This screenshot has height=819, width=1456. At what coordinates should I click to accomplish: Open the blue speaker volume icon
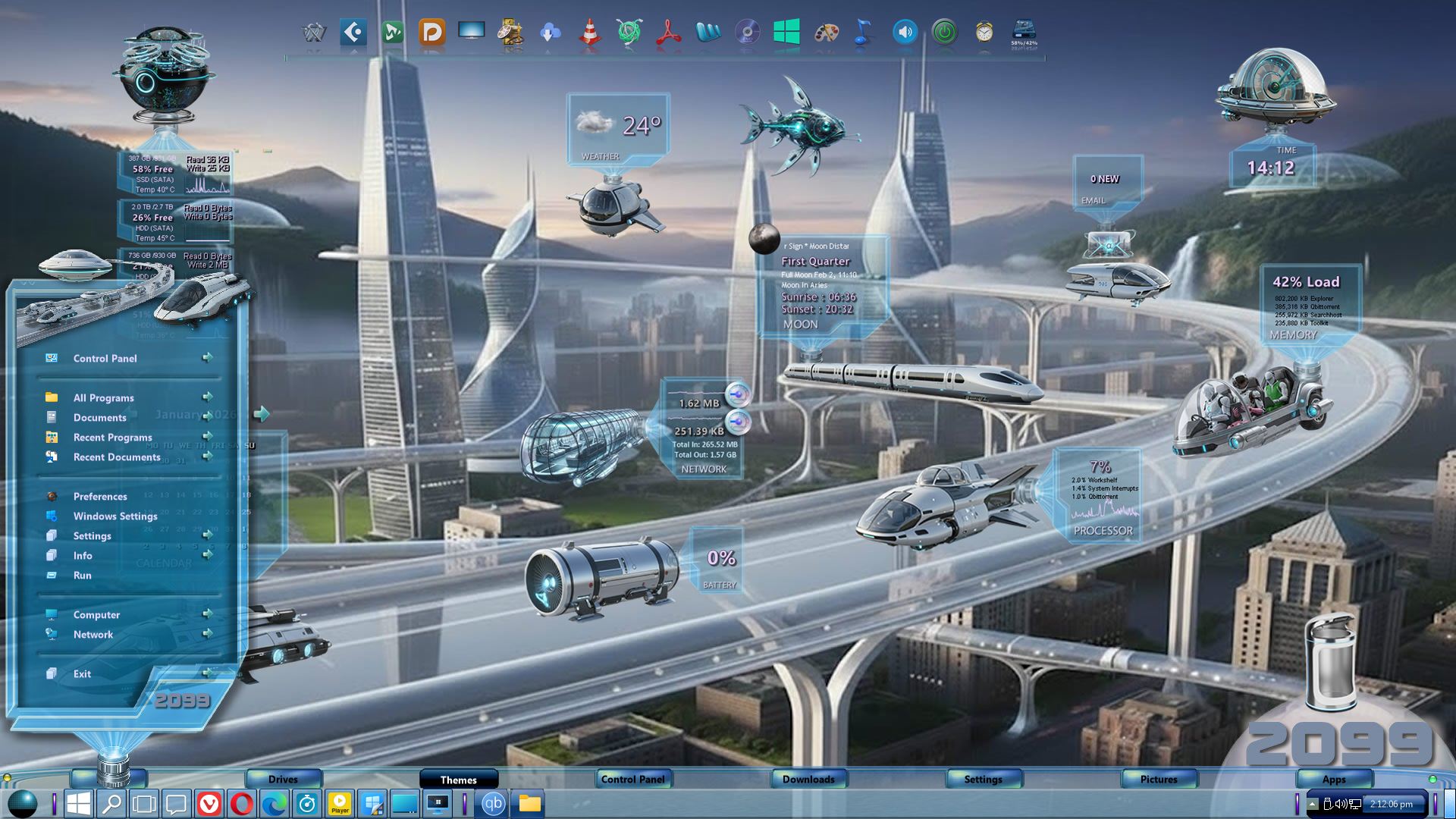905,33
